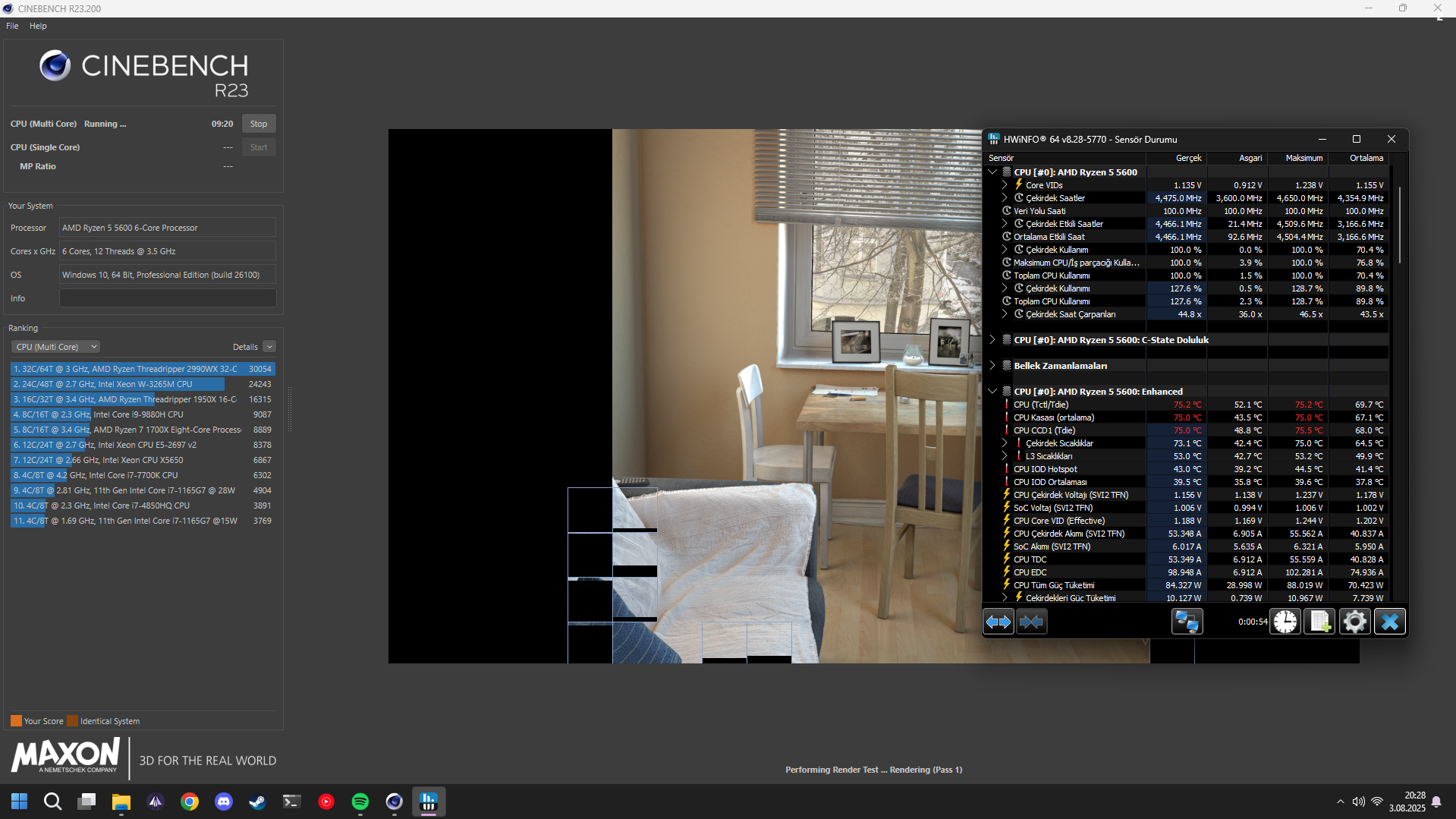Open File Explorer from taskbar

[121, 802]
